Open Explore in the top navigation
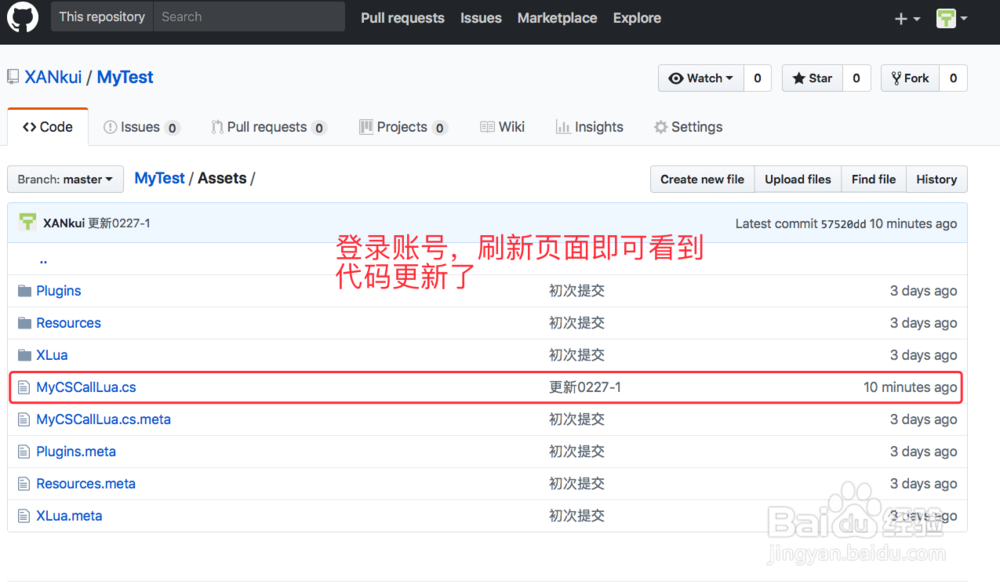Image resolution: width=1000 pixels, height=588 pixels. pyautogui.click(x=637, y=18)
